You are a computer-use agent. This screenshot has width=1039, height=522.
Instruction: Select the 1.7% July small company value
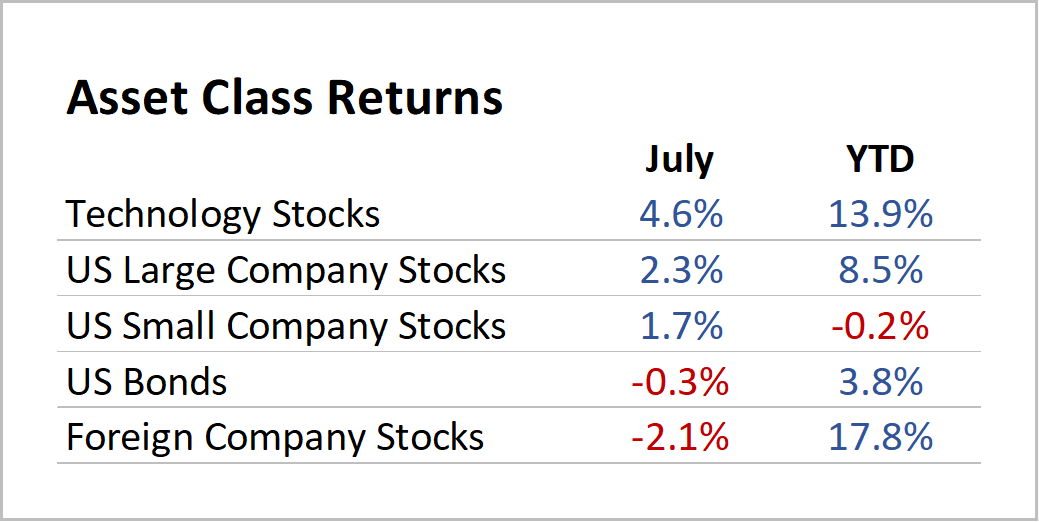point(679,326)
